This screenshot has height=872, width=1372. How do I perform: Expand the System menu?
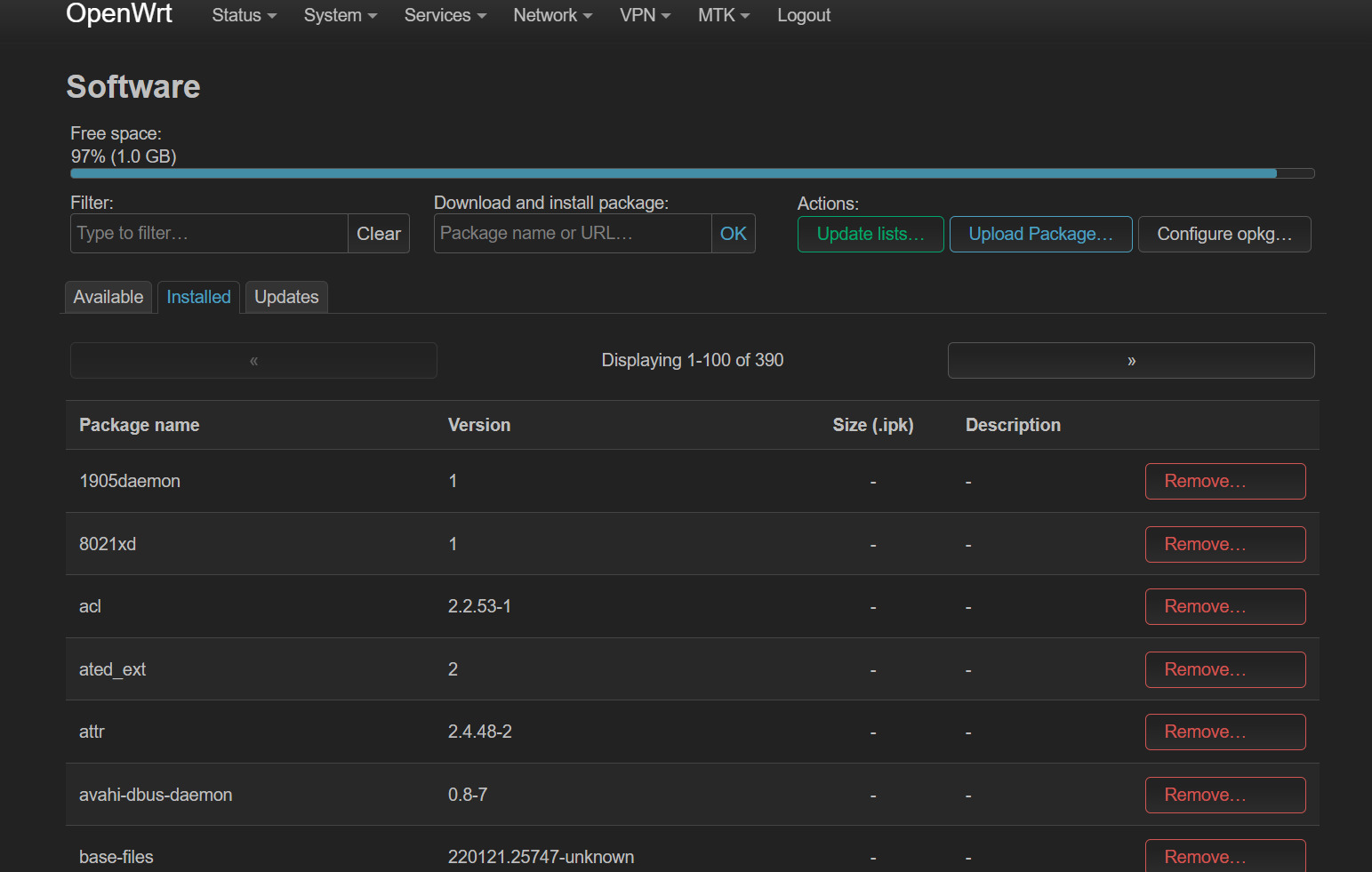coord(340,15)
